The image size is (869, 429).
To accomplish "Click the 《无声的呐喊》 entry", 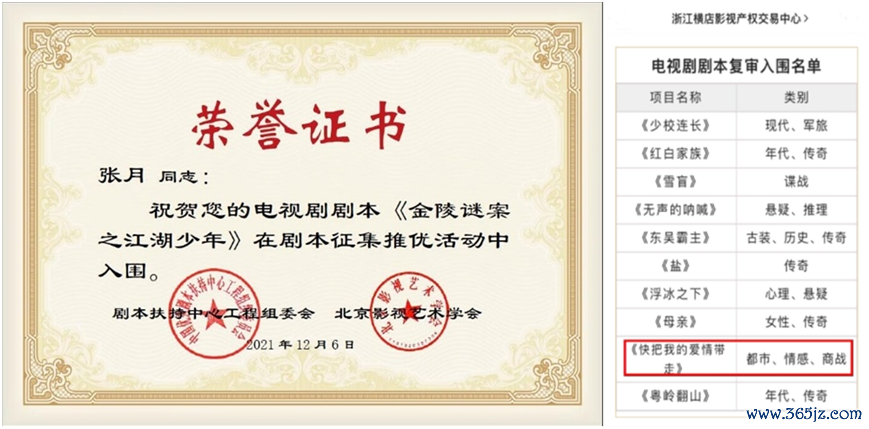I will click(676, 210).
